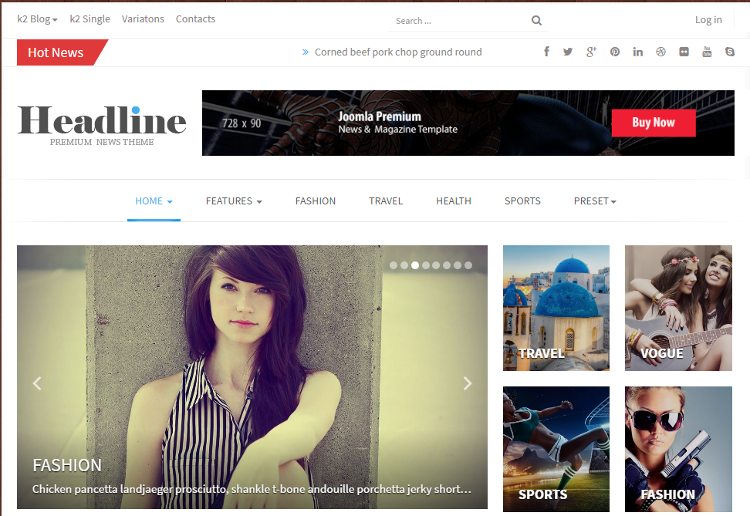The width and height of the screenshot is (750, 516).
Task: Advance slideshow with right arrow
Action: [x=467, y=383]
